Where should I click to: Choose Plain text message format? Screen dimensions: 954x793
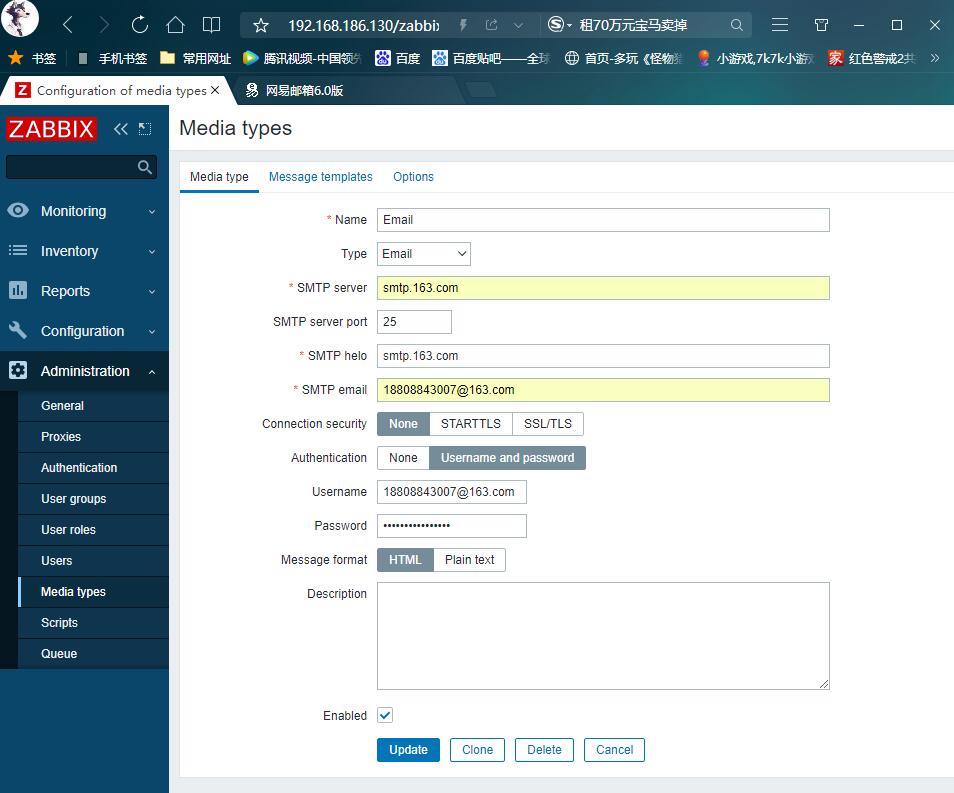(x=469, y=559)
